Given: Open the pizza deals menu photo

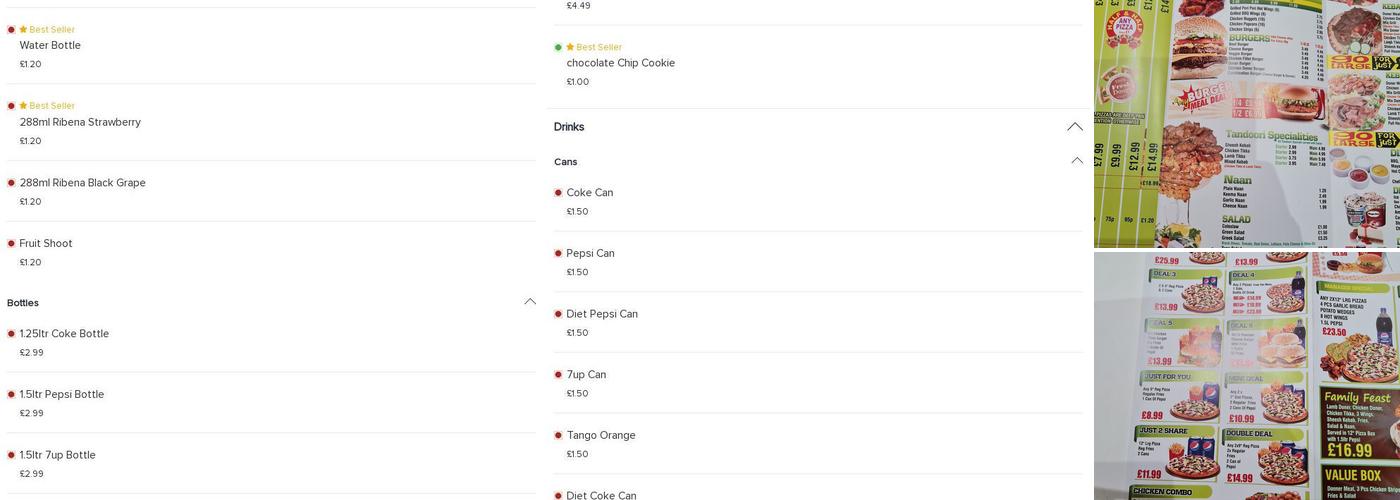Looking at the screenshot, I should (1246, 376).
